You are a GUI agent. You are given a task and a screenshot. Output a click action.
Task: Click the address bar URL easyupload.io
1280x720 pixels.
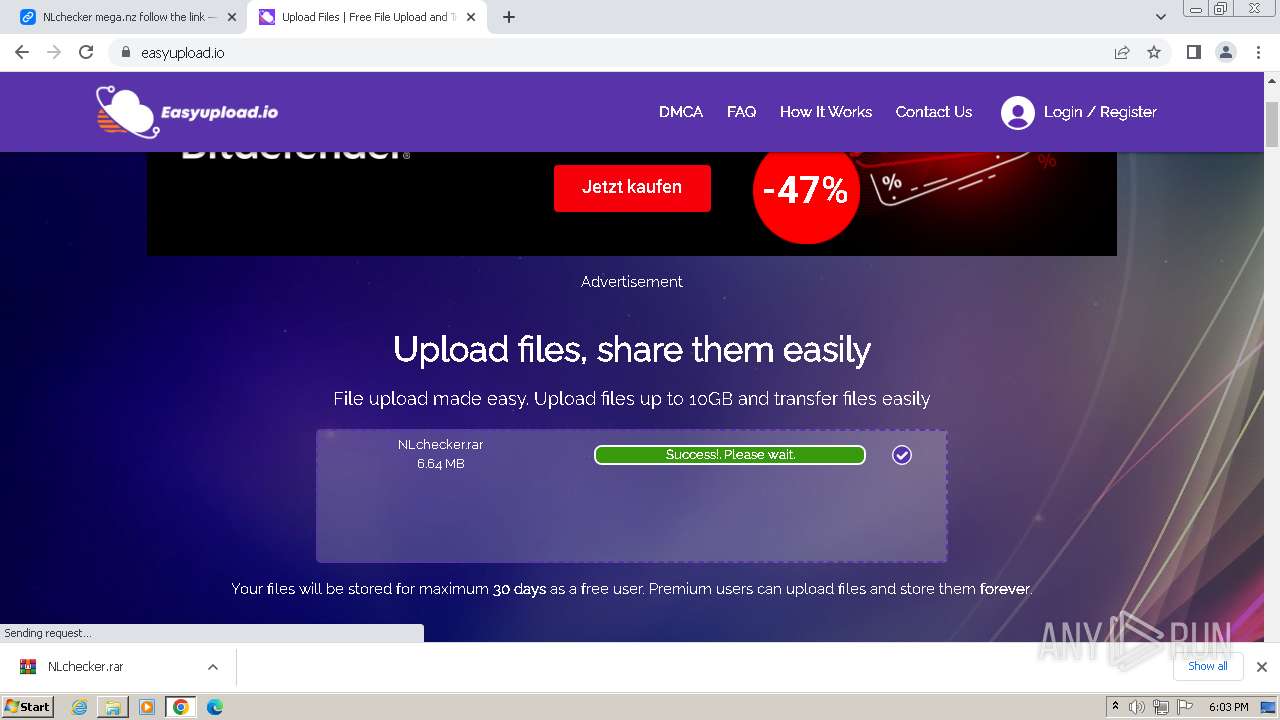coord(183,53)
